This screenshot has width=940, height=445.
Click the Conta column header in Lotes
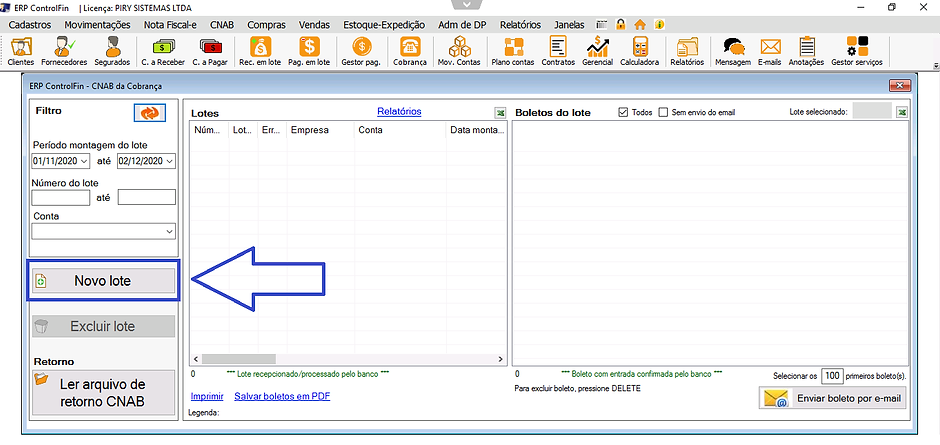tap(399, 130)
